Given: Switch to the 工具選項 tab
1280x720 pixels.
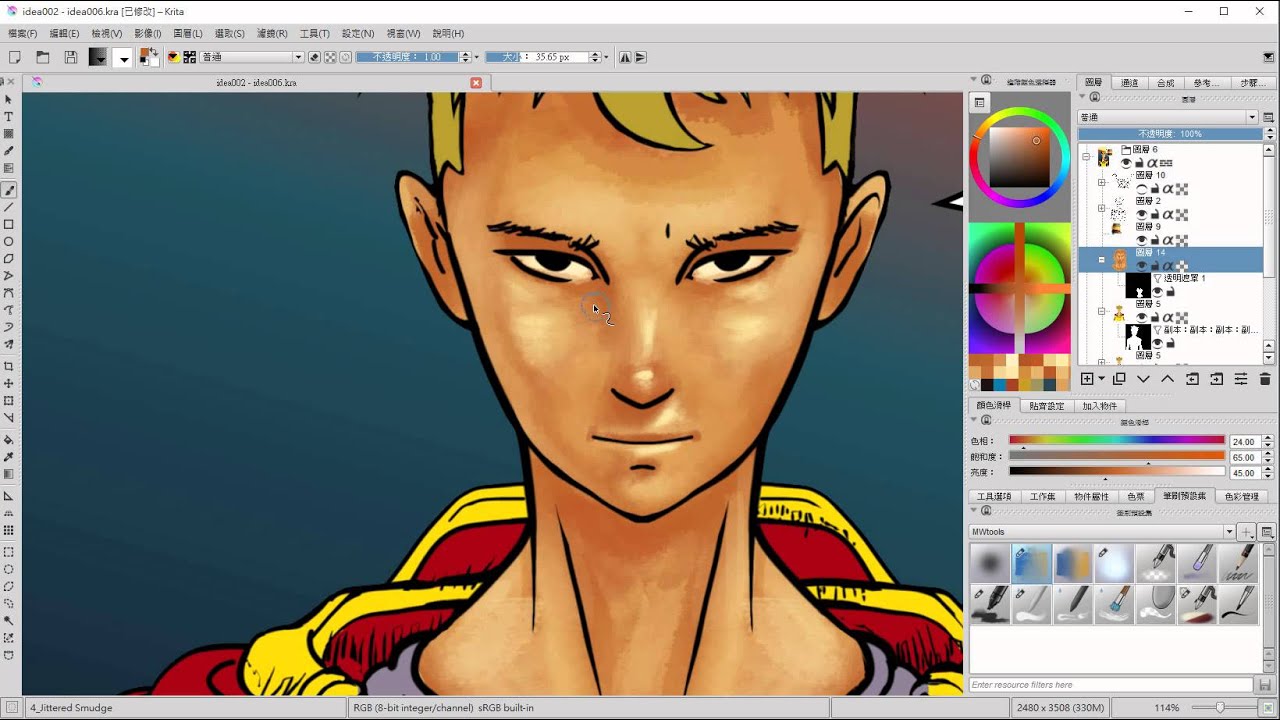Looking at the screenshot, I should [994, 496].
